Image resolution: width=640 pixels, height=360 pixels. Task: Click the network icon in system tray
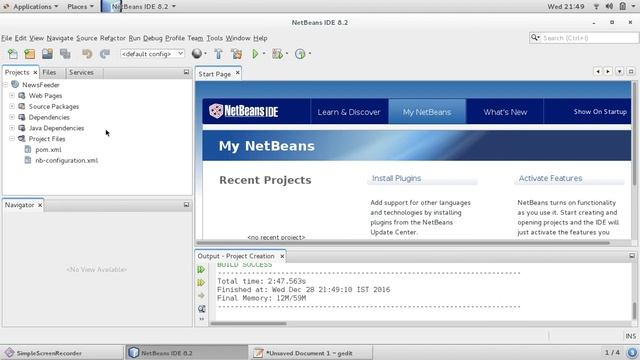(596, 7)
